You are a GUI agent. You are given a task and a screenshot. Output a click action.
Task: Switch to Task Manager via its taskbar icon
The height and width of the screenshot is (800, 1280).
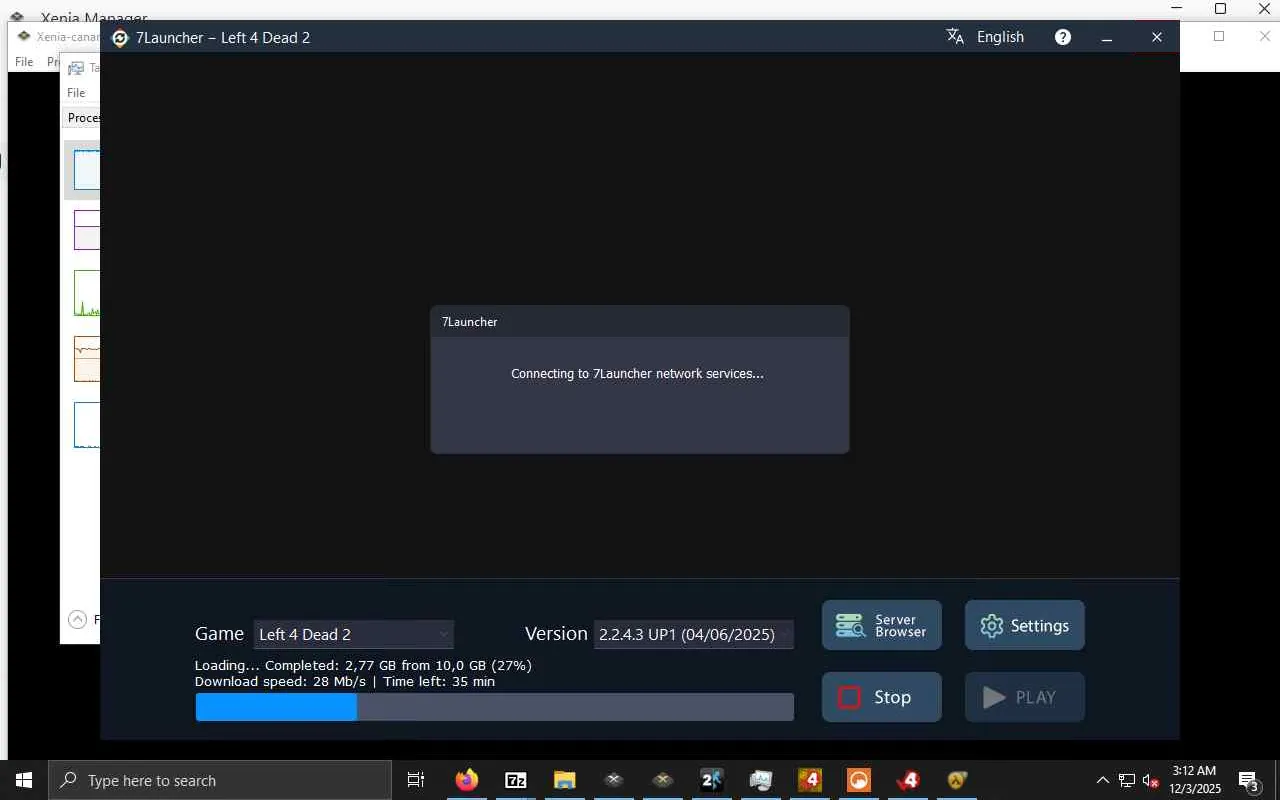(761, 780)
